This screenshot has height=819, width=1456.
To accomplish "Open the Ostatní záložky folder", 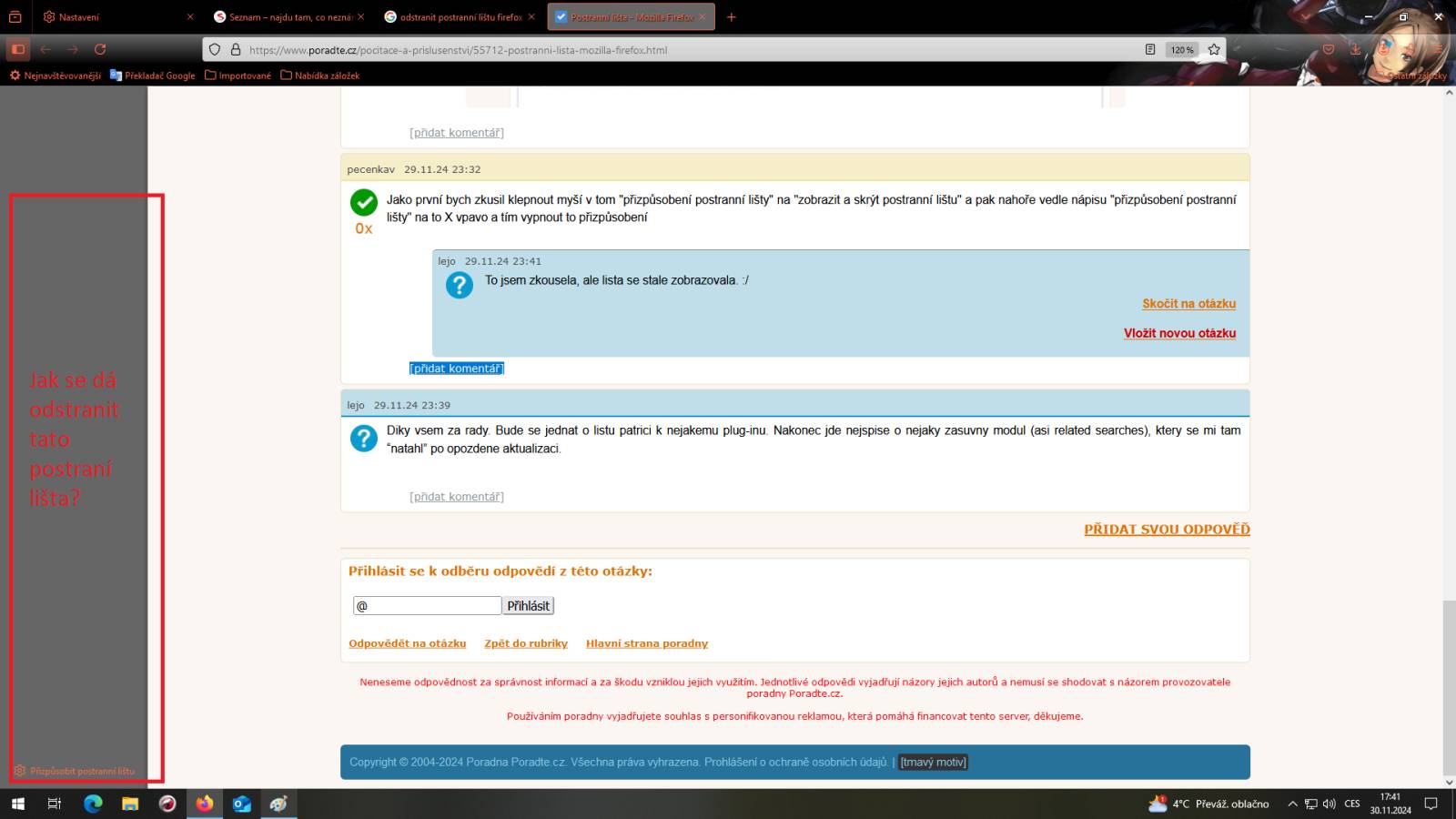I will tap(1410, 76).
